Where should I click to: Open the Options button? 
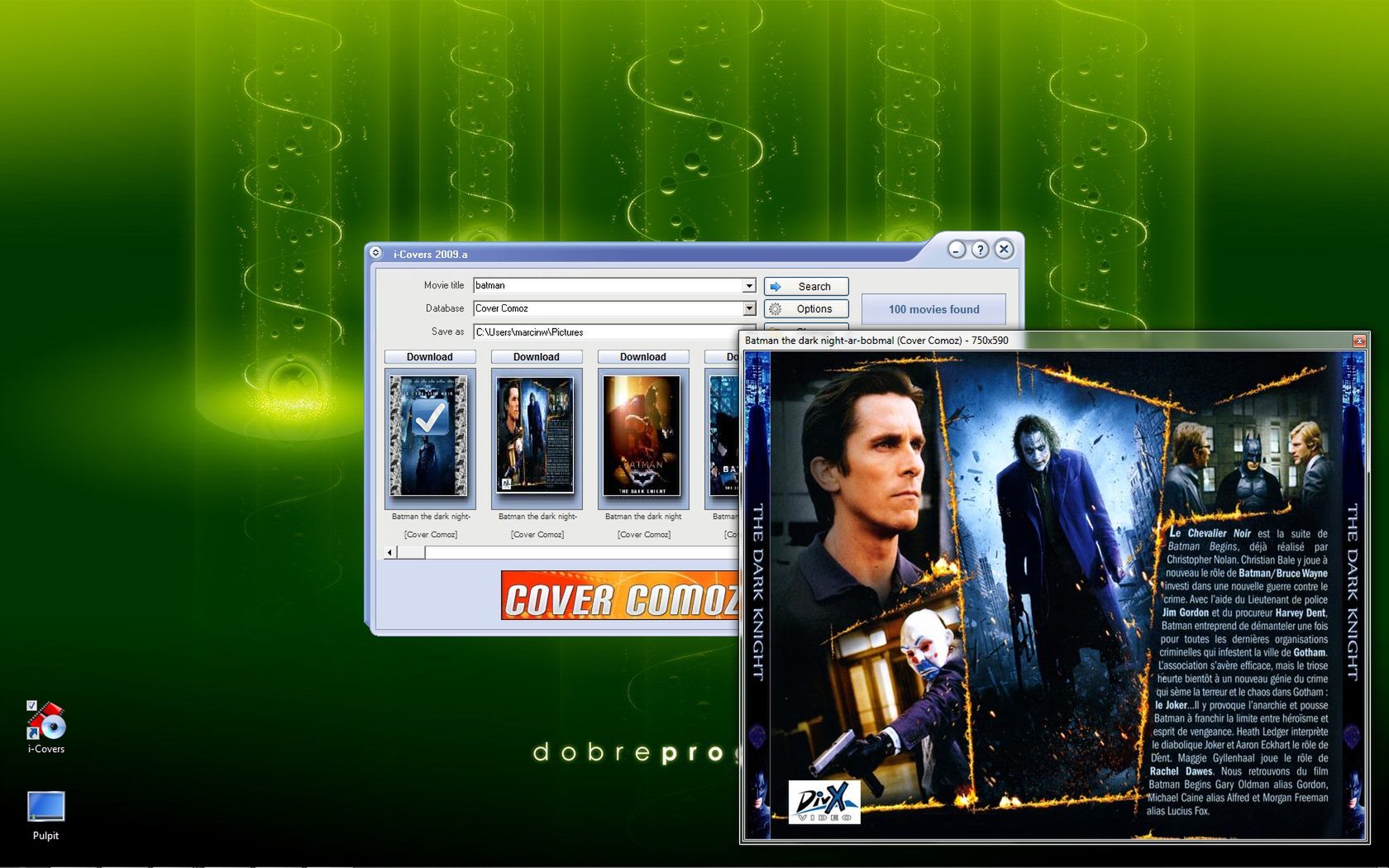click(x=806, y=309)
